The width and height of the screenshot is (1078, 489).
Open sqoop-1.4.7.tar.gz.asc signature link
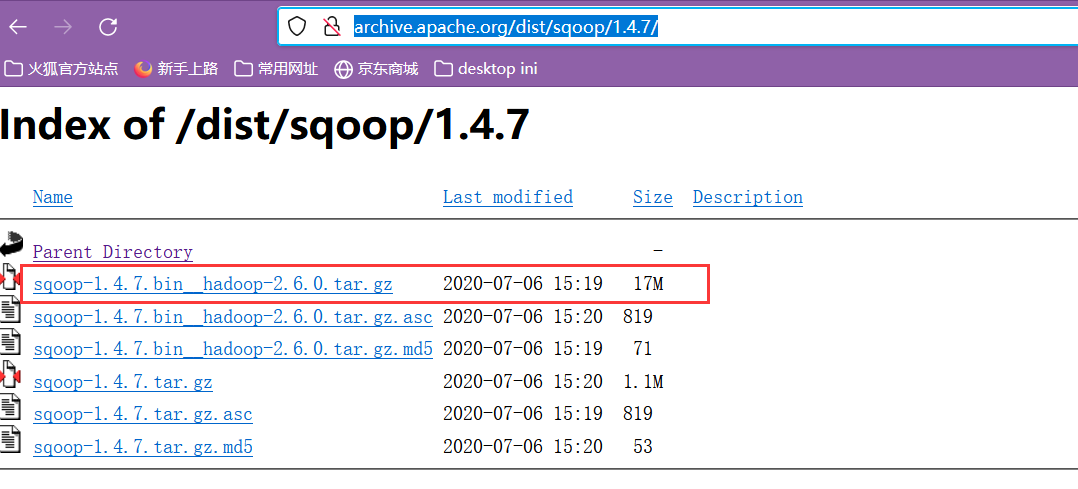click(142, 415)
